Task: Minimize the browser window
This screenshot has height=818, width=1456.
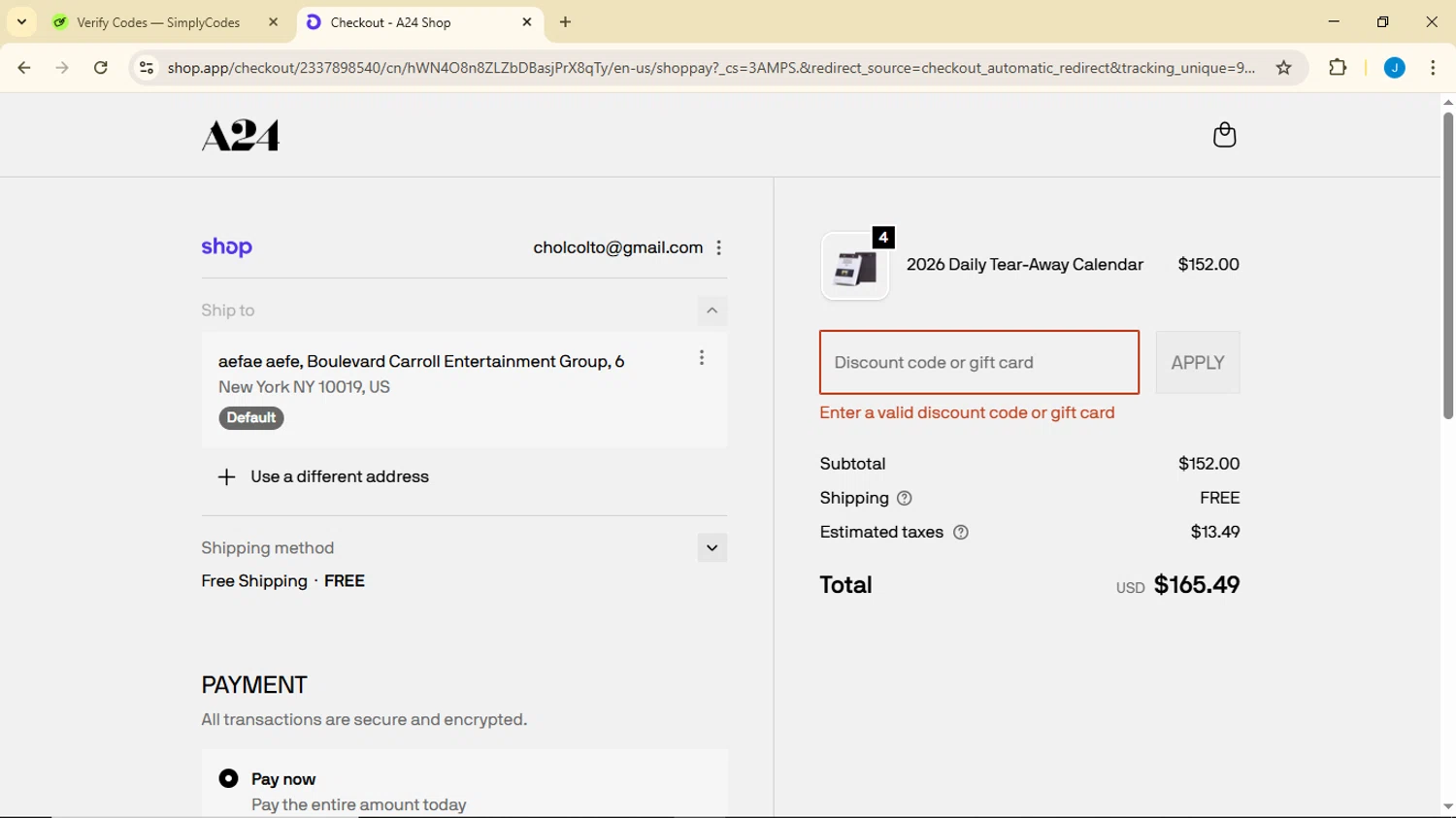Action: (x=1334, y=21)
